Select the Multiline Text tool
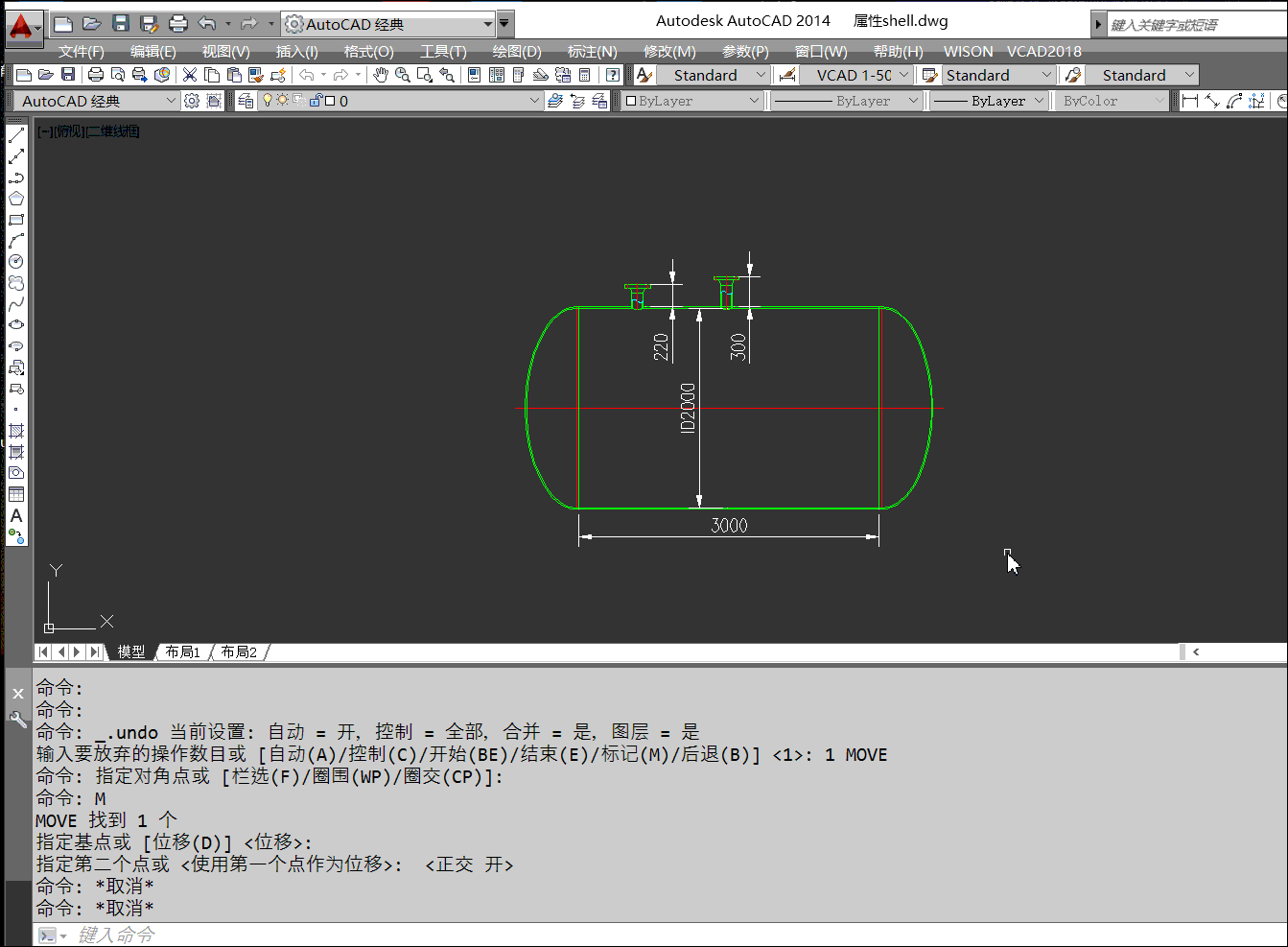Screen dimensions: 1288x947 (16, 515)
